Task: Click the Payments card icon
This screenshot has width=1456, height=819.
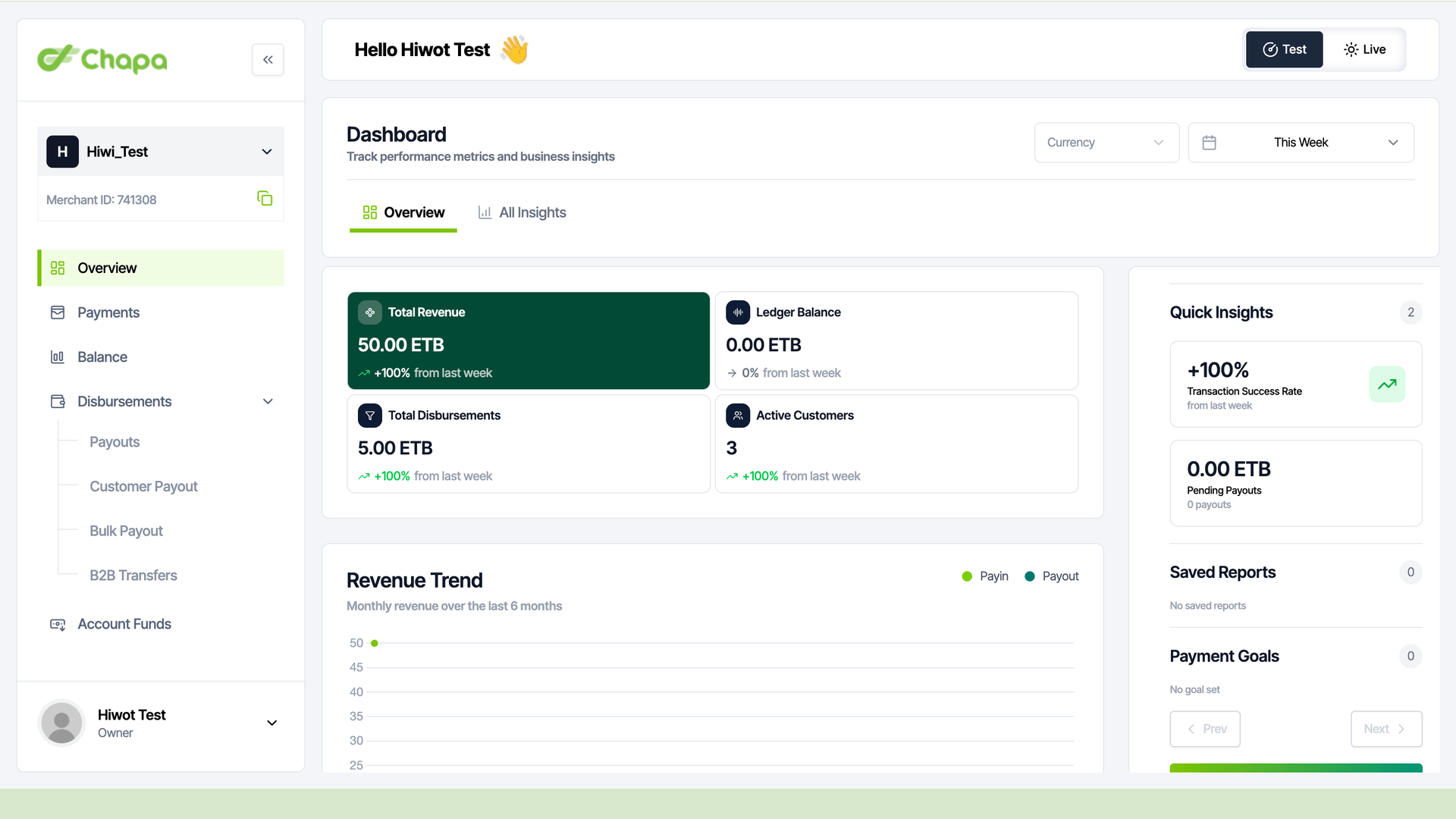Action: (58, 312)
